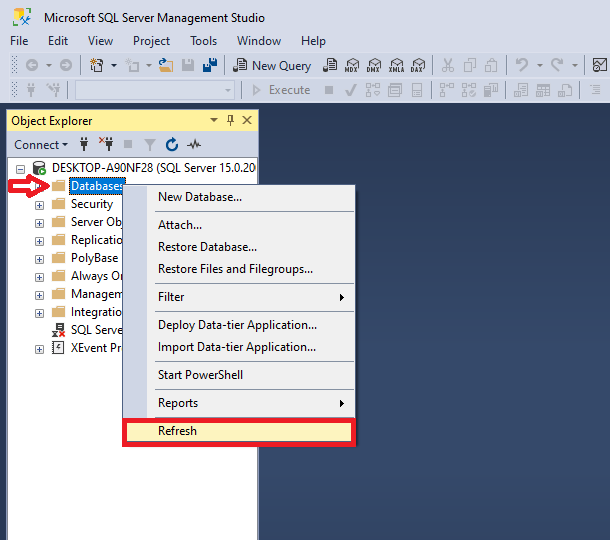610x540 pixels.
Task: Open the Available Databases combo box
Action: point(155,90)
